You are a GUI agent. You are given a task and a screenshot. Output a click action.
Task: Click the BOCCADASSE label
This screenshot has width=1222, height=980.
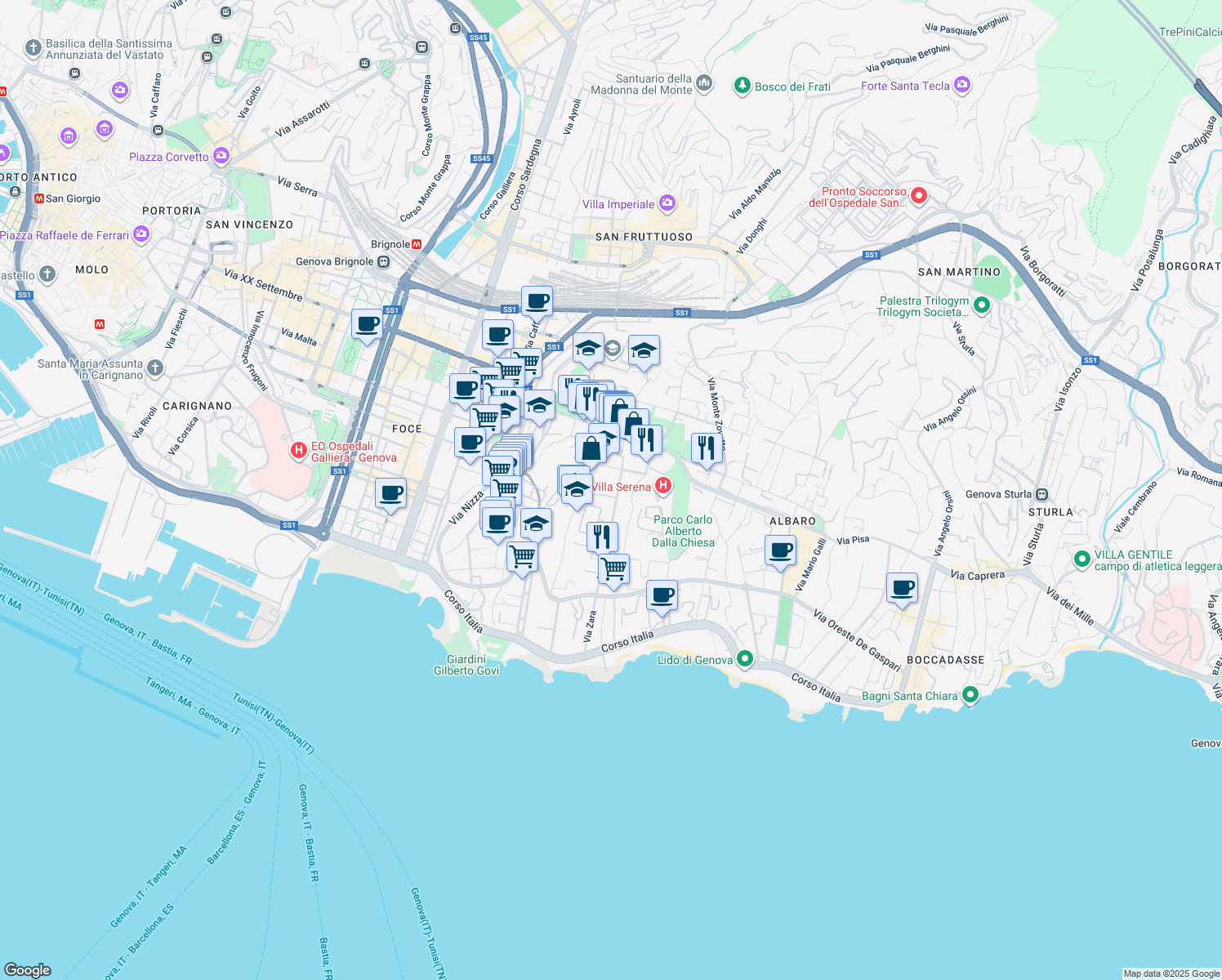[946, 660]
